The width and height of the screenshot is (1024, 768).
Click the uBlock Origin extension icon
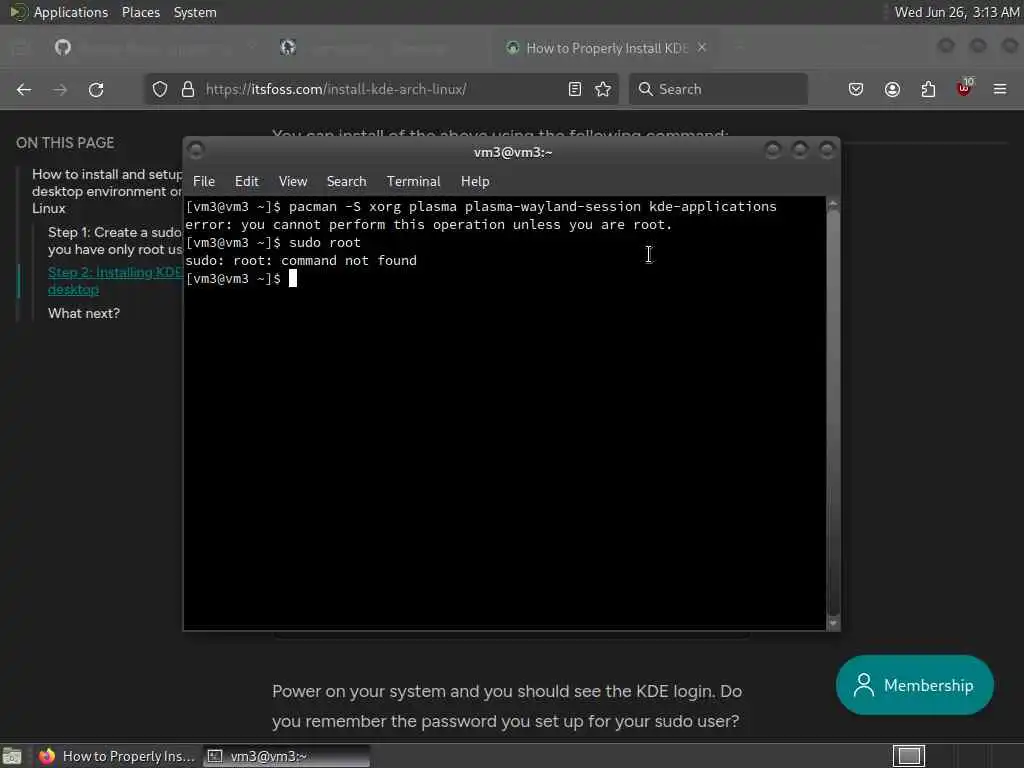(x=964, y=88)
